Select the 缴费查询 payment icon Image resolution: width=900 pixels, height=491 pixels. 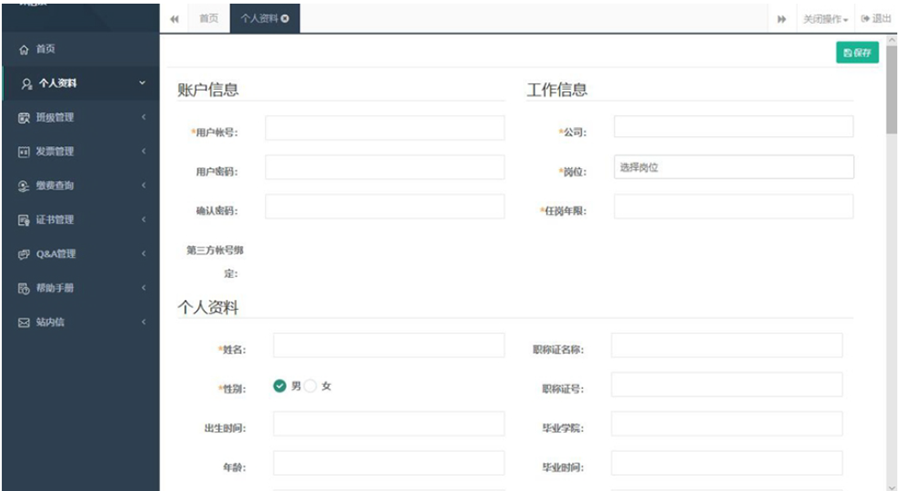24,186
